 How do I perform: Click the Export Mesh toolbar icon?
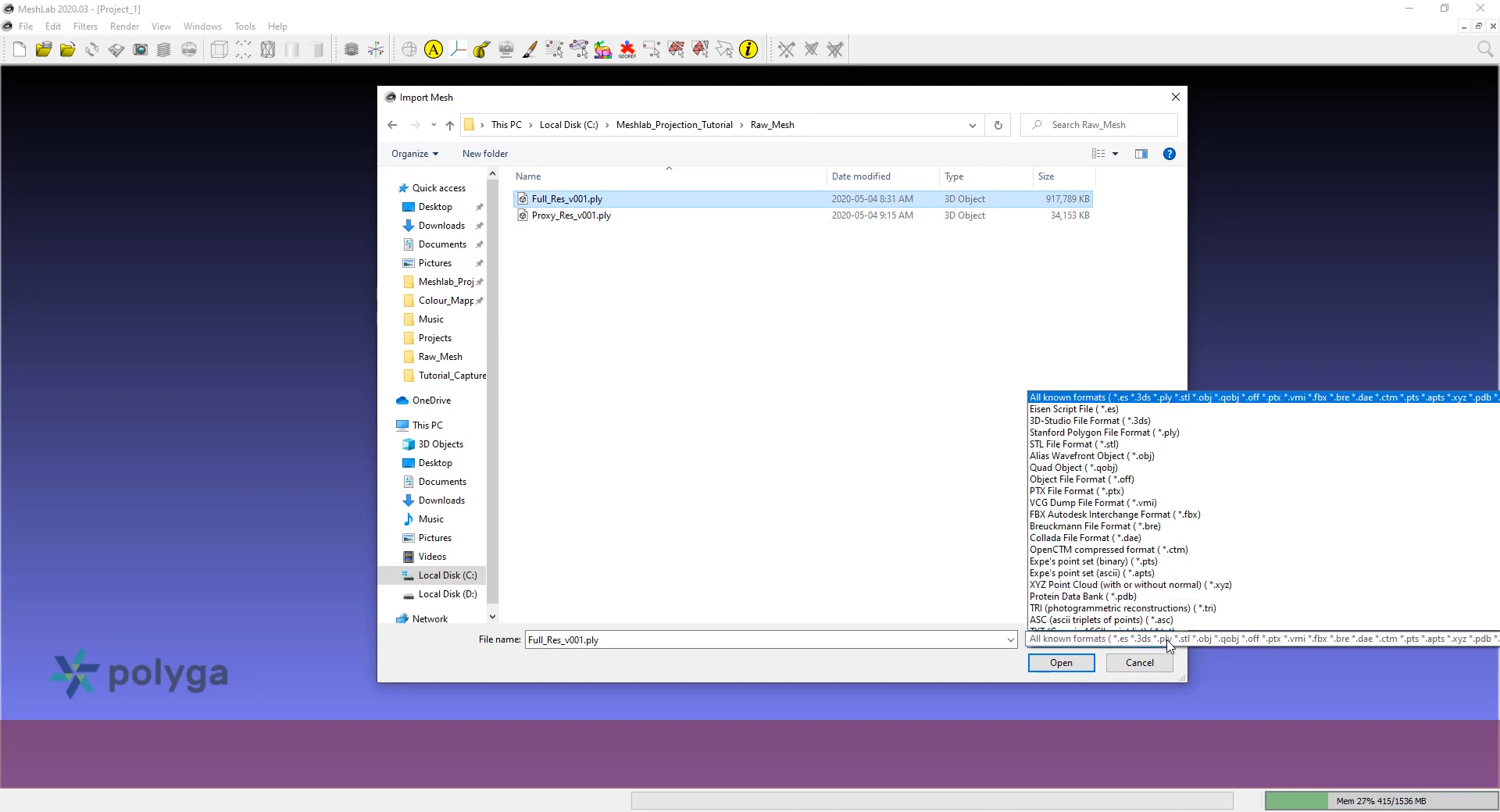point(116,50)
